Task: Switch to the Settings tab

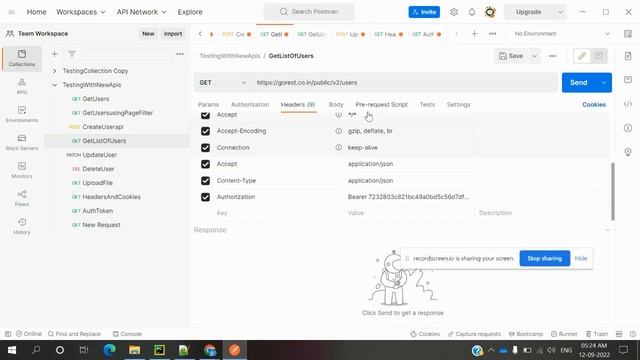Action: point(458,104)
